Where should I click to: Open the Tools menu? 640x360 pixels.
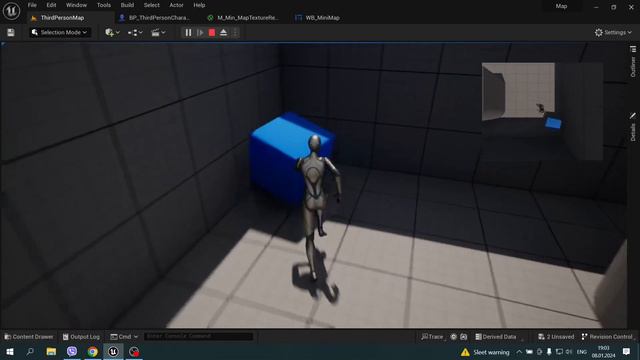104,5
